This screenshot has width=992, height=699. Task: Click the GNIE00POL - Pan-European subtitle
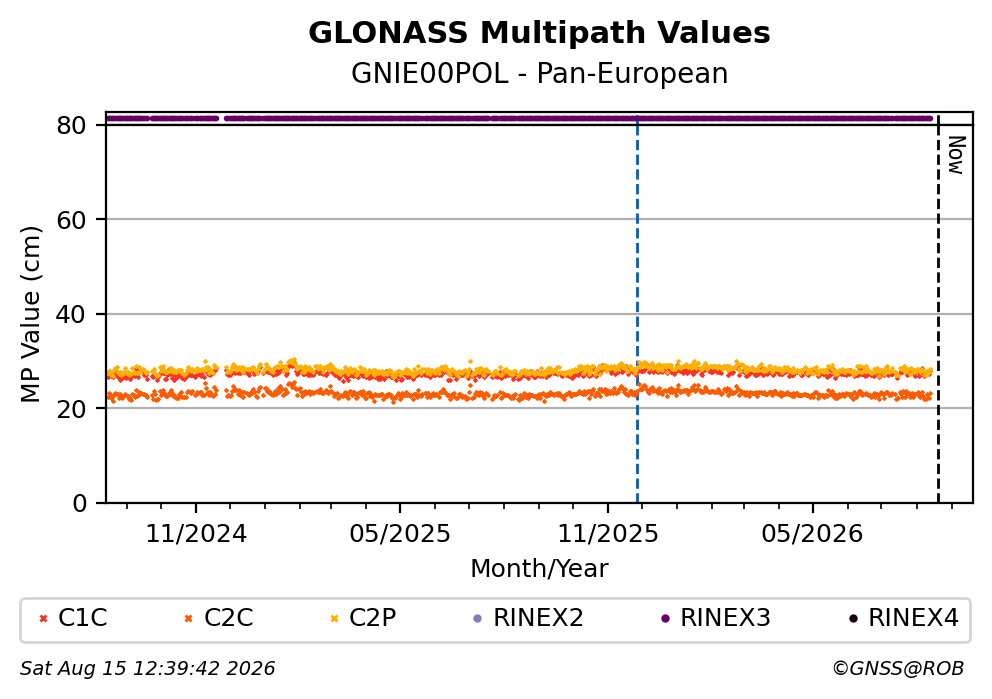coord(539,74)
